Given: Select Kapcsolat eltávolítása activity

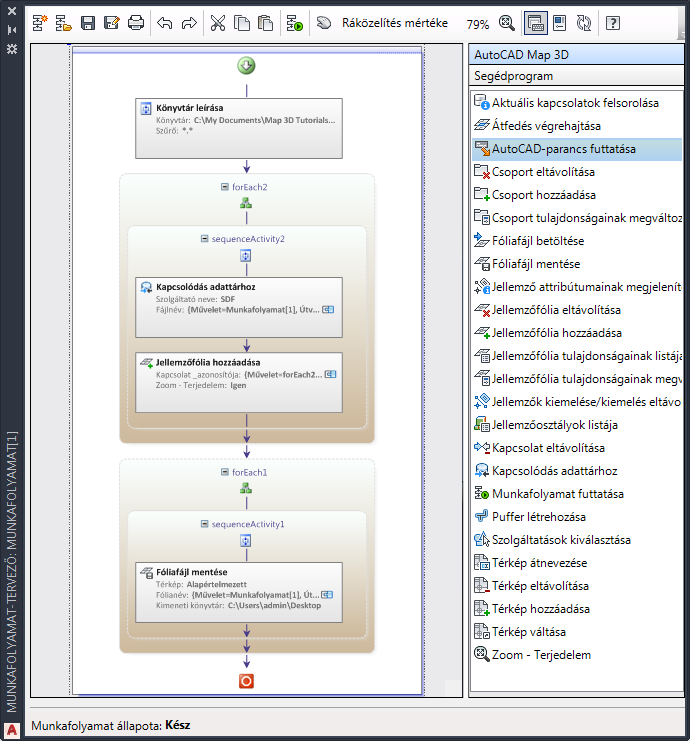Looking at the screenshot, I should click(x=577, y=448).
